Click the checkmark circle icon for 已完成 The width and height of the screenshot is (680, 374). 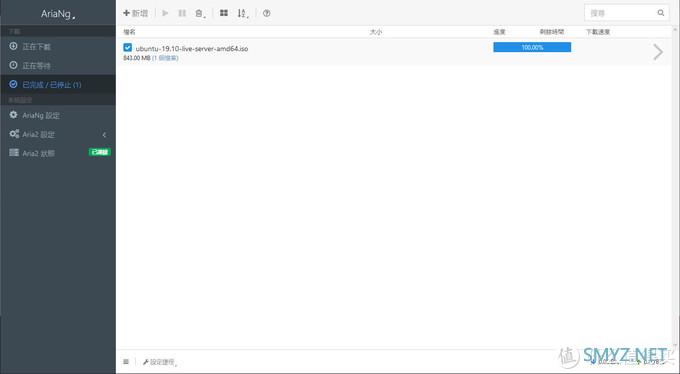click(13, 84)
